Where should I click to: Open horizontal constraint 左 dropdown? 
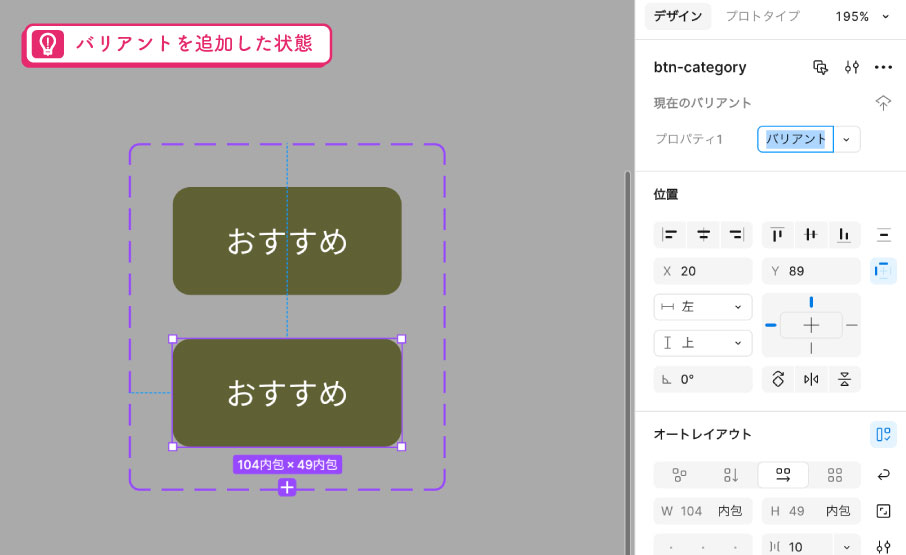pyautogui.click(x=703, y=307)
